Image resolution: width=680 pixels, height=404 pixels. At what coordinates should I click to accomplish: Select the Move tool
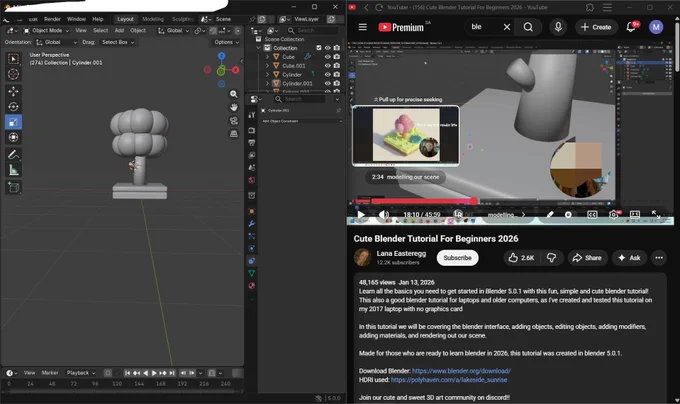pos(13,91)
